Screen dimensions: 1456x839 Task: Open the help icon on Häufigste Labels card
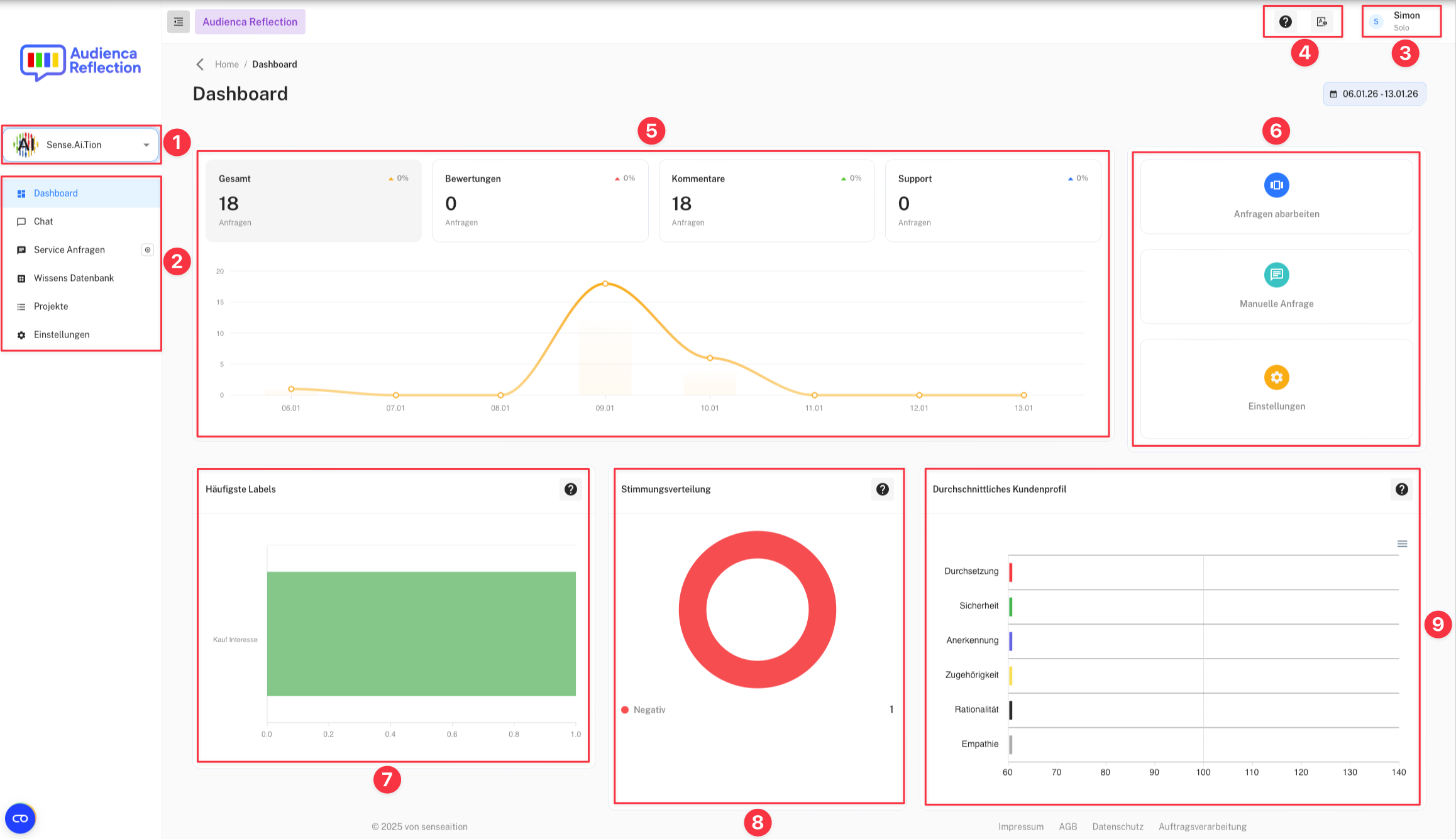point(570,489)
